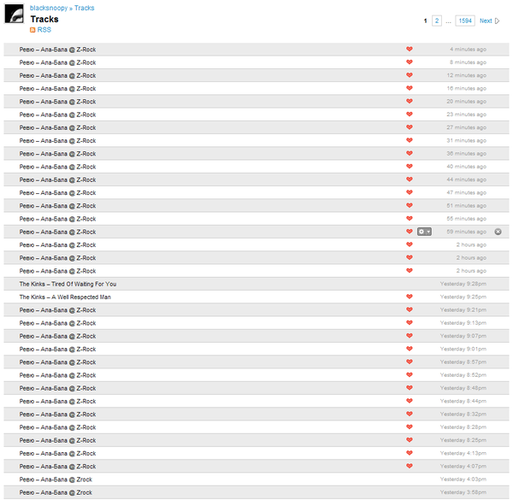Click the heart icon on the 8 minutes ago track
This screenshot has width=513, height=500.
pyautogui.click(x=409, y=62)
